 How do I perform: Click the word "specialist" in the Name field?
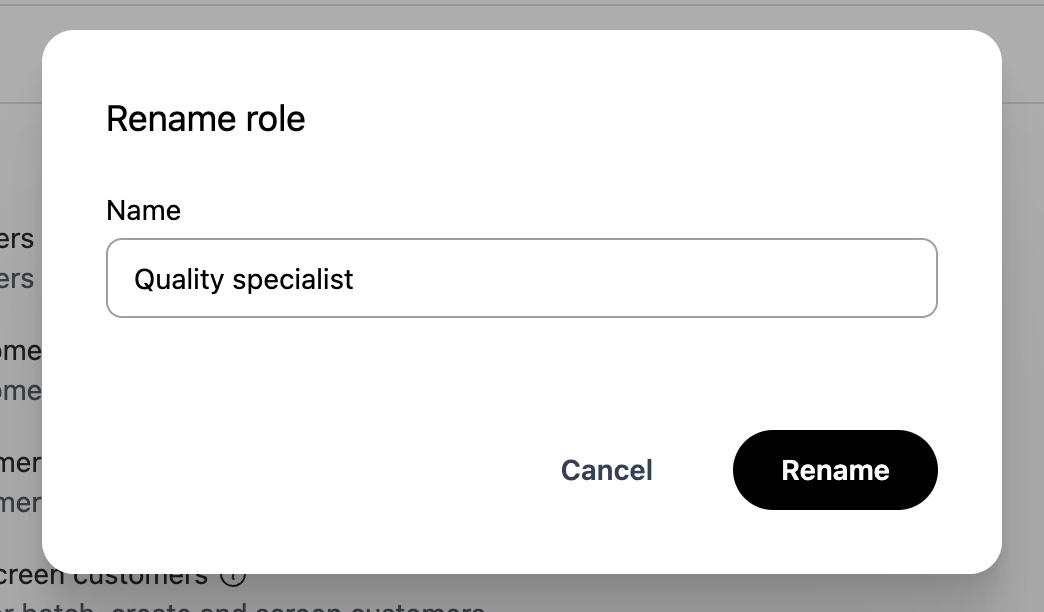[x=293, y=278]
